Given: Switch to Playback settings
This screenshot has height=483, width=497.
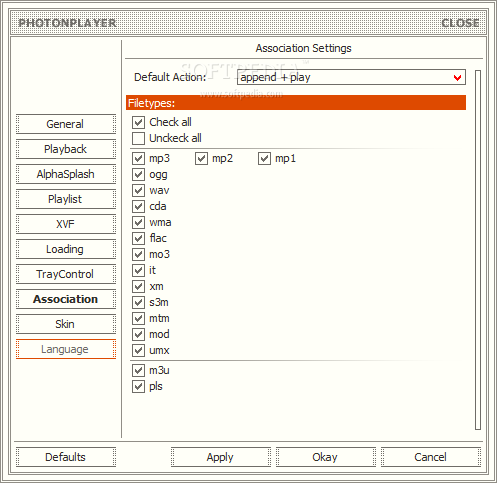Looking at the screenshot, I should 66,149.
